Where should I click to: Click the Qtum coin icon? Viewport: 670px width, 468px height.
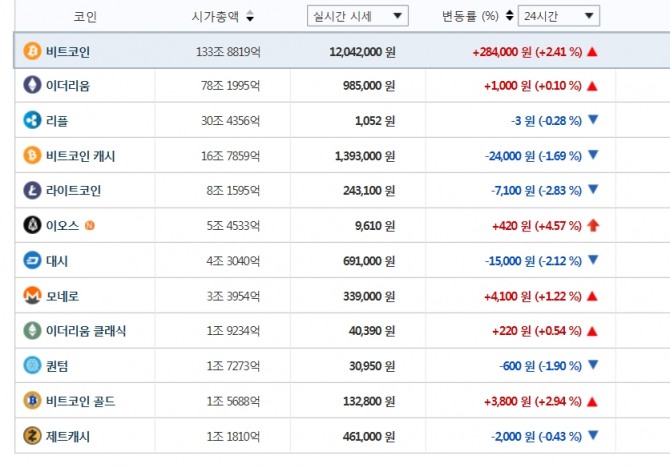click(x=32, y=366)
